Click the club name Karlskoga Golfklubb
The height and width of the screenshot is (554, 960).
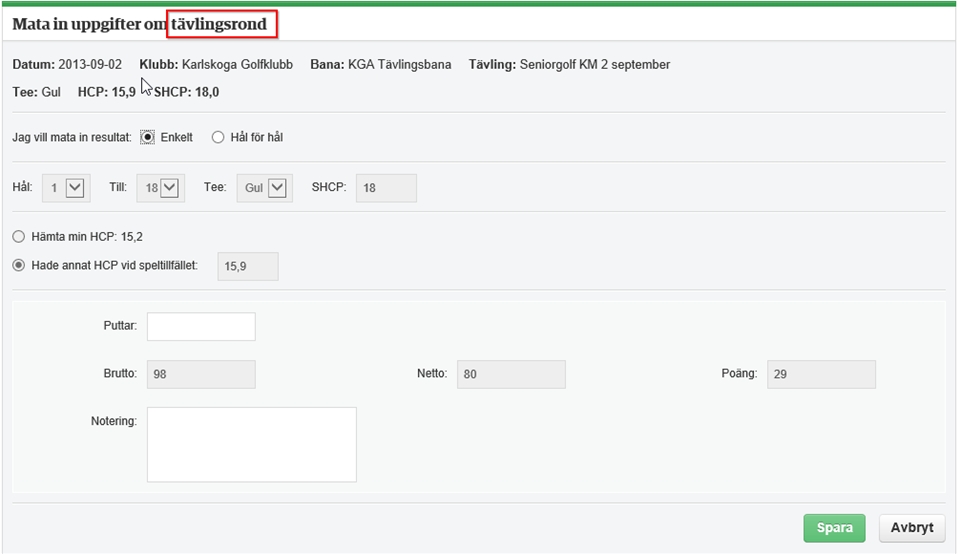point(238,64)
